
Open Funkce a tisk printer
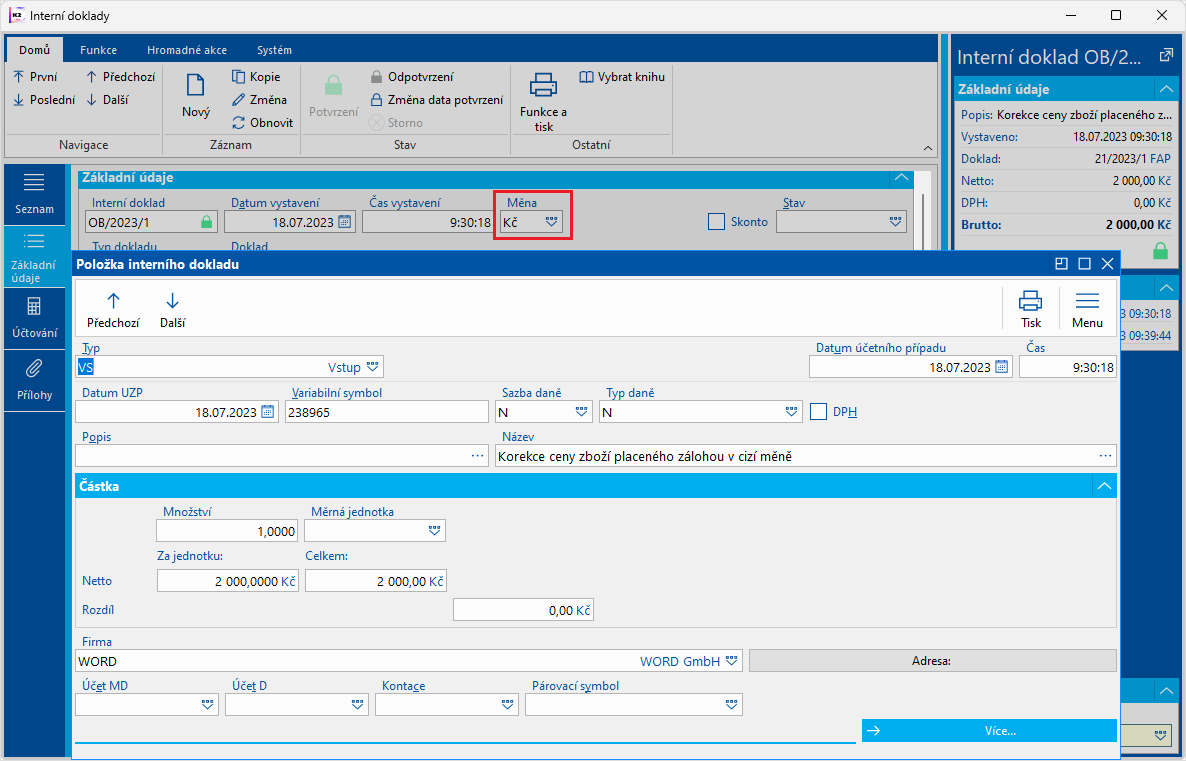543,102
